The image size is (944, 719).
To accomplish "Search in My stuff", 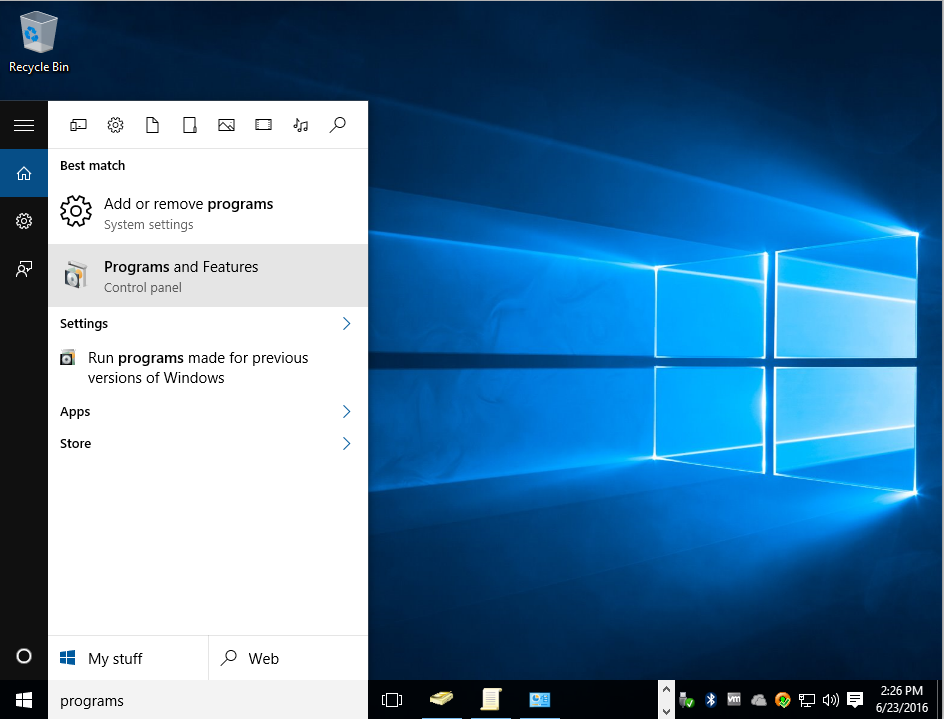I will pos(128,658).
